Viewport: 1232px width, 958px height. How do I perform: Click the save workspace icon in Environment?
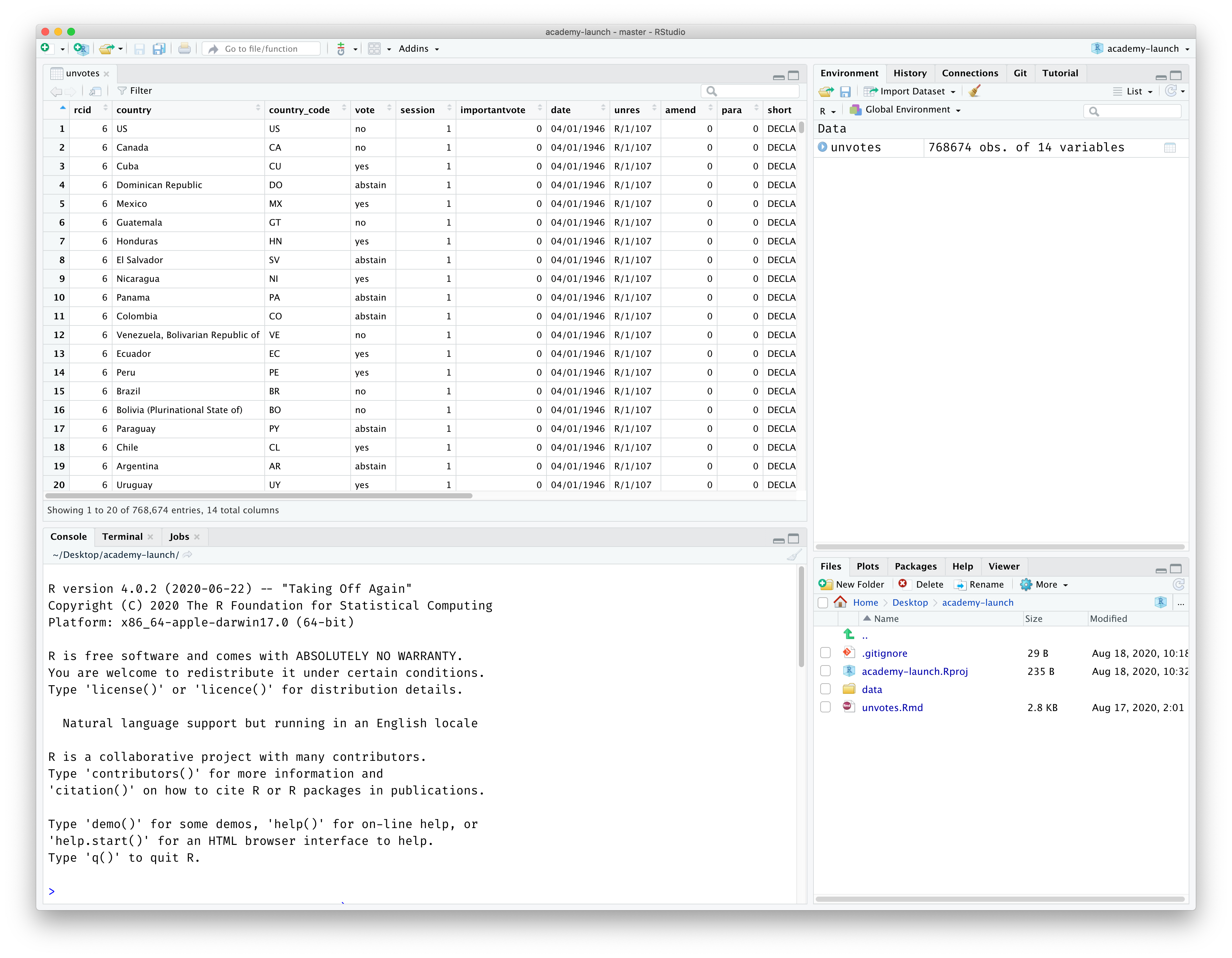tap(845, 91)
